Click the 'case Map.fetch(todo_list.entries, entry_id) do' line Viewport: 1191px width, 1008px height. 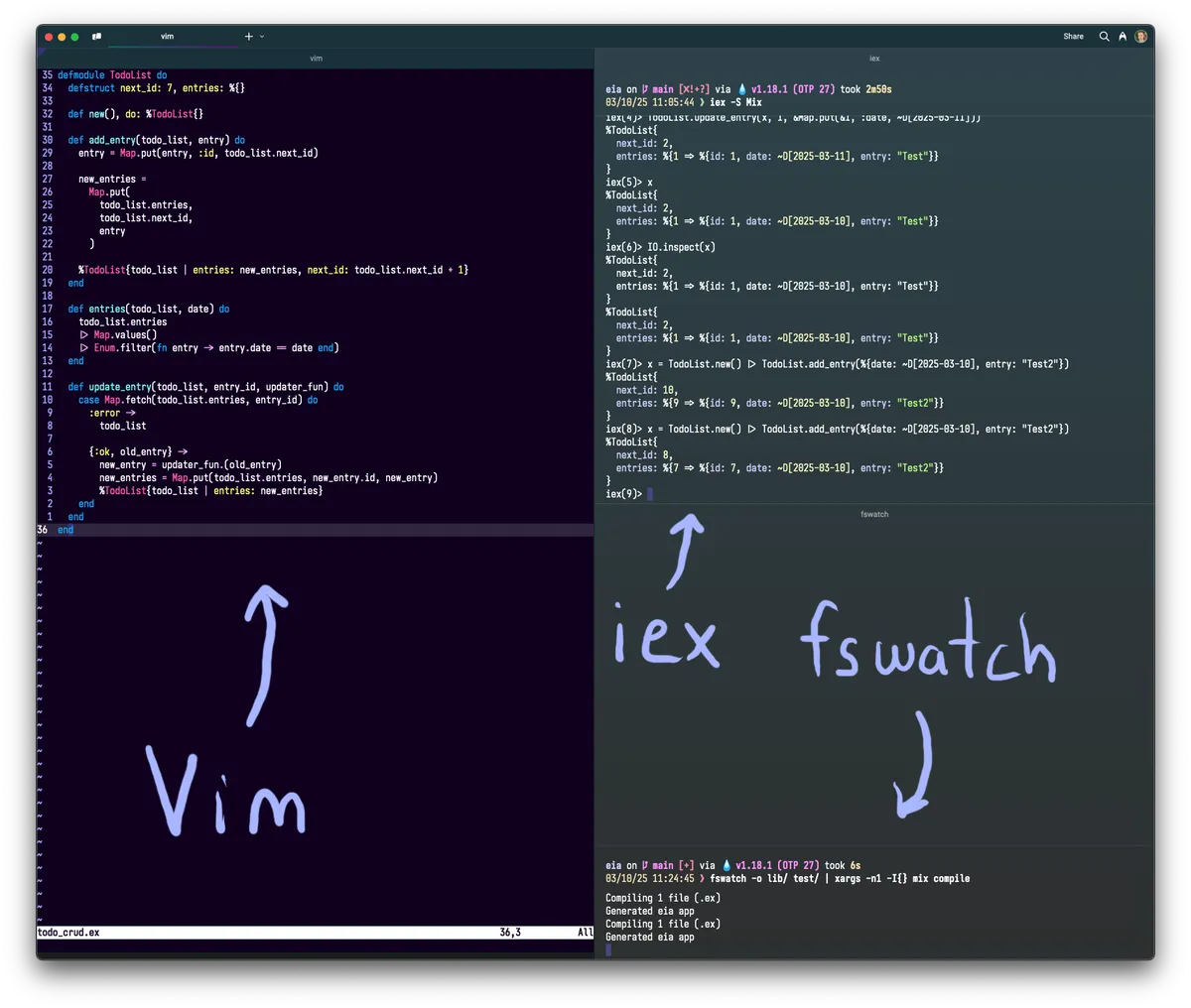coord(198,400)
